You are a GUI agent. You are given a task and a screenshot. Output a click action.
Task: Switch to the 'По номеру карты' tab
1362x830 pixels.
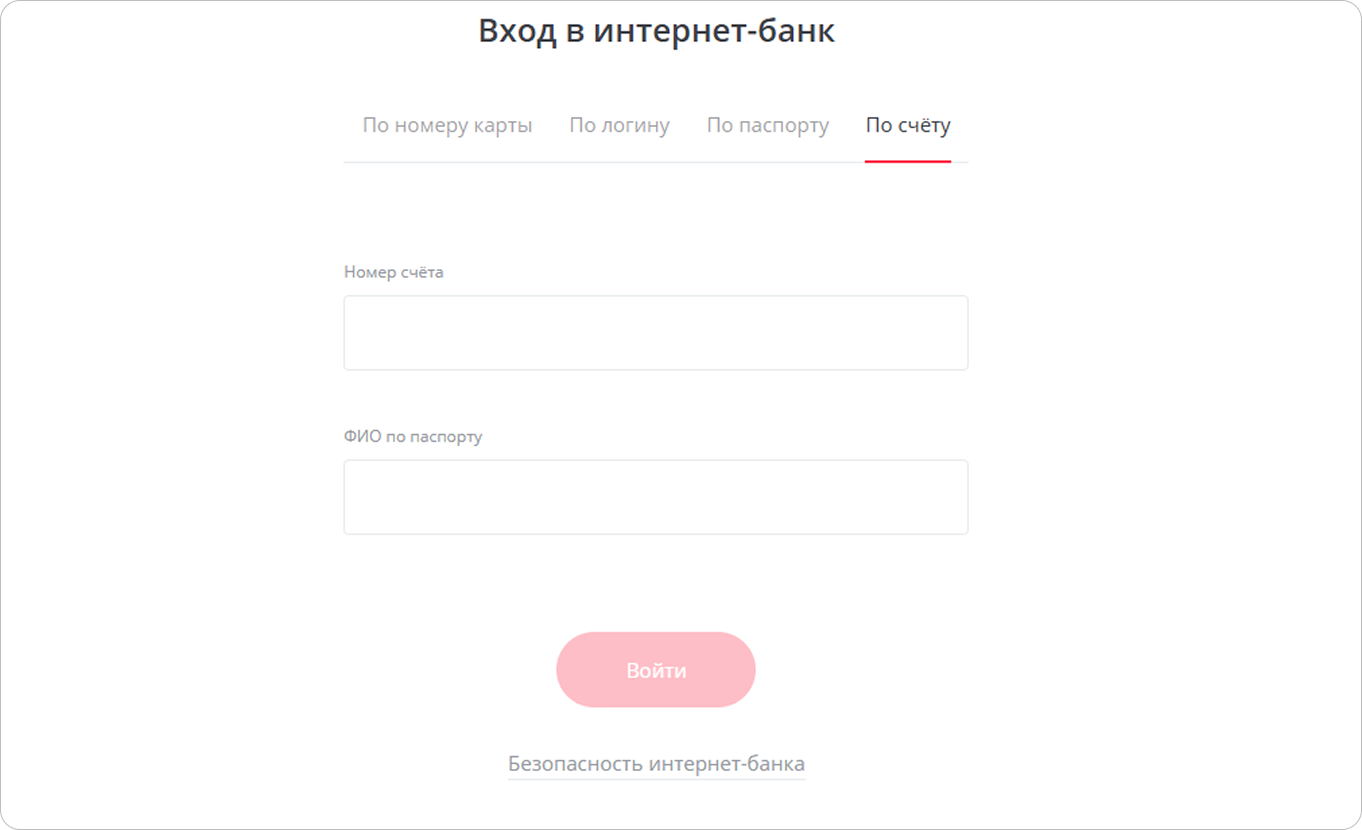point(447,126)
